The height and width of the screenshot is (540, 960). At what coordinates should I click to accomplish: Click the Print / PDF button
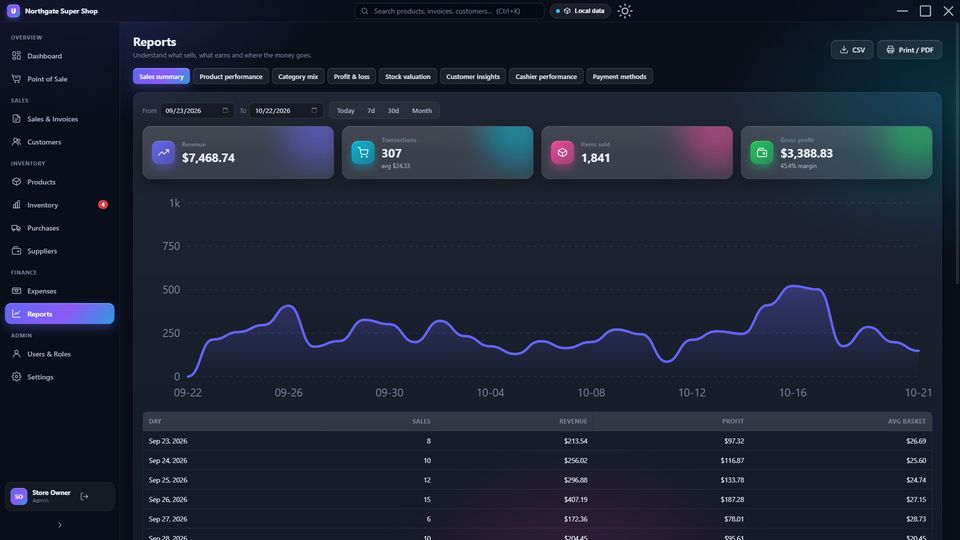[x=909, y=50]
